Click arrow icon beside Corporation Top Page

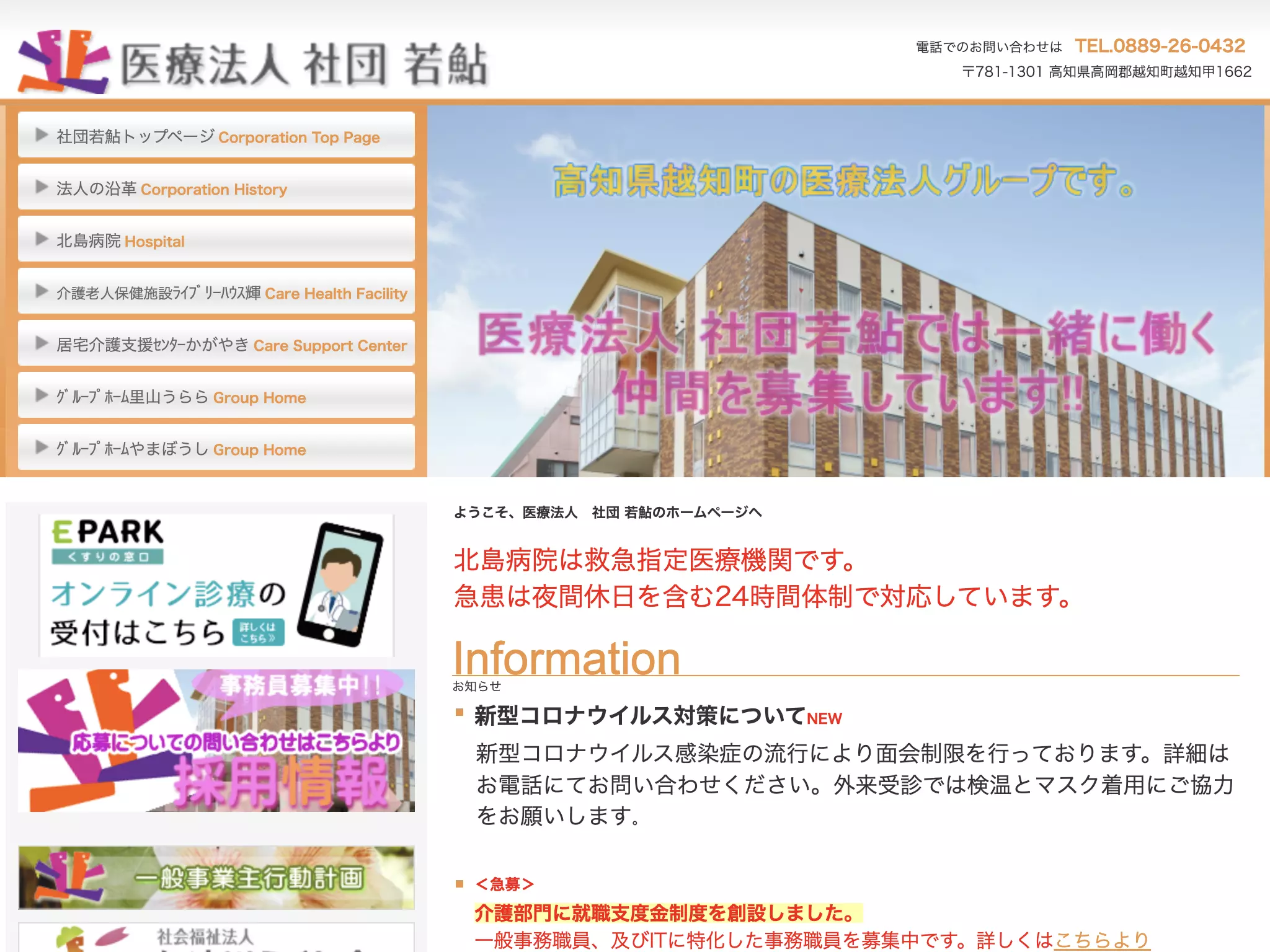click(42, 135)
